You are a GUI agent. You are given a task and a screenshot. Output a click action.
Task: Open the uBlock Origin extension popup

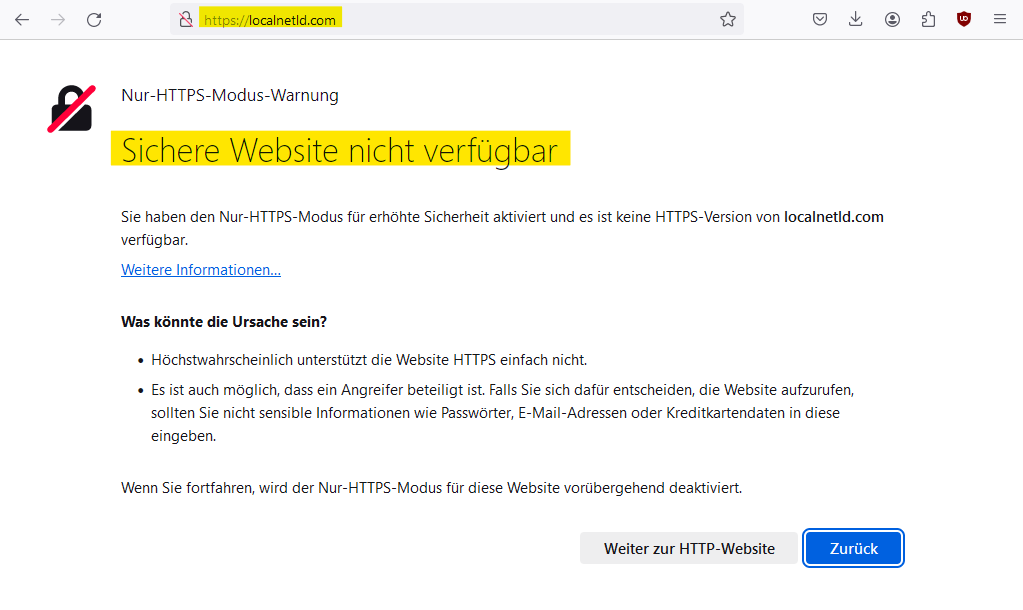click(x=964, y=19)
